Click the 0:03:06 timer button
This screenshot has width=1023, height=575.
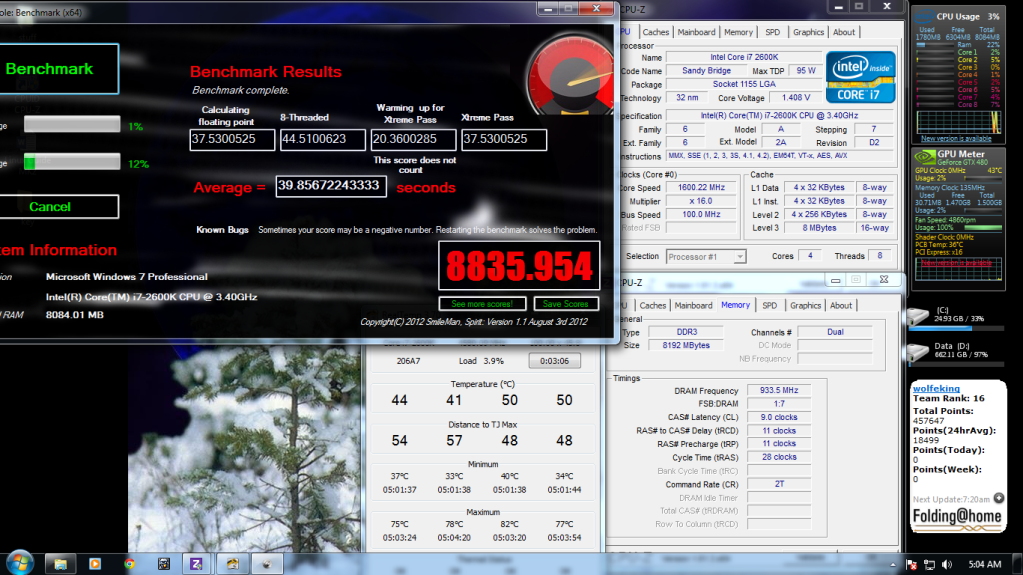554,361
